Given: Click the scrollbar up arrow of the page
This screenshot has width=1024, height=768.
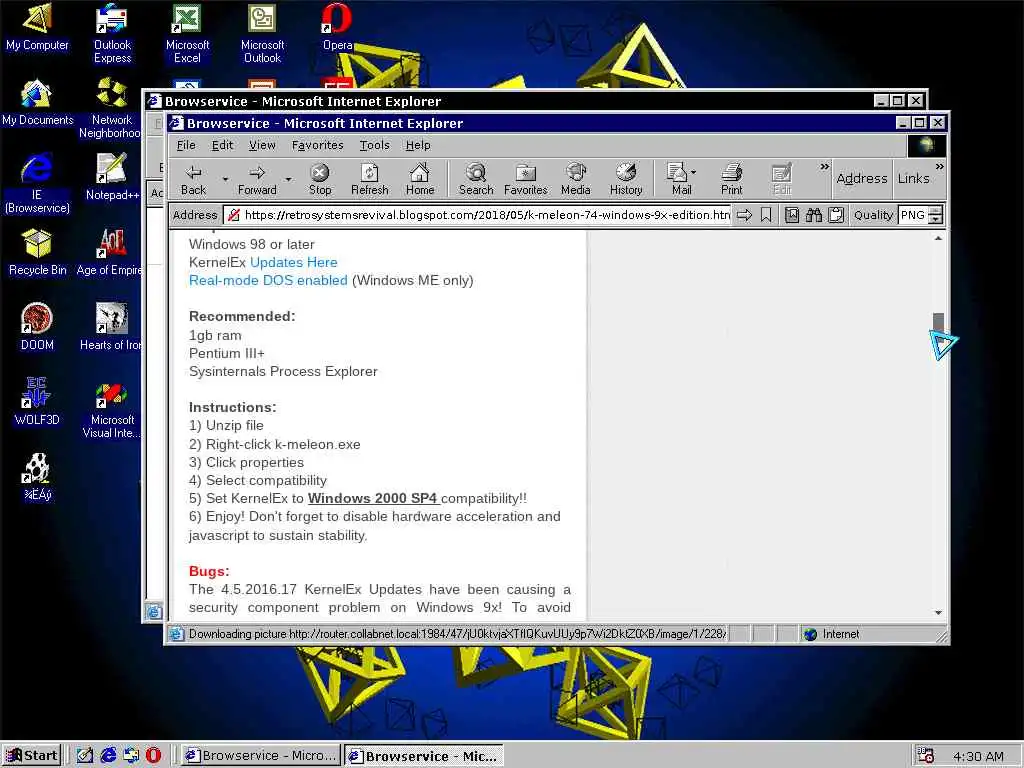Looking at the screenshot, I should [938, 239].
